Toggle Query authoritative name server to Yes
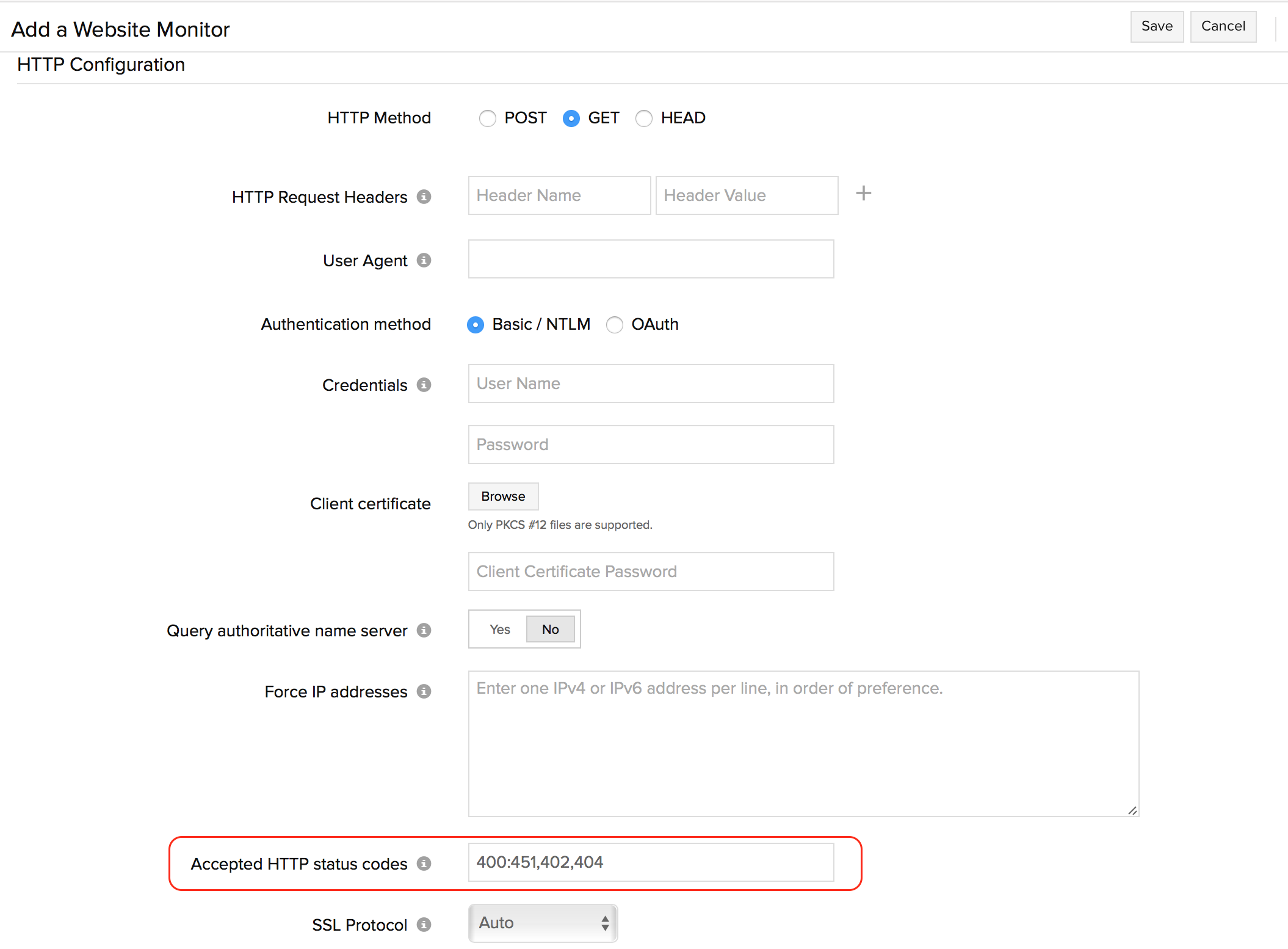This screenshot has height=949, width=1288. click(499, 629)
